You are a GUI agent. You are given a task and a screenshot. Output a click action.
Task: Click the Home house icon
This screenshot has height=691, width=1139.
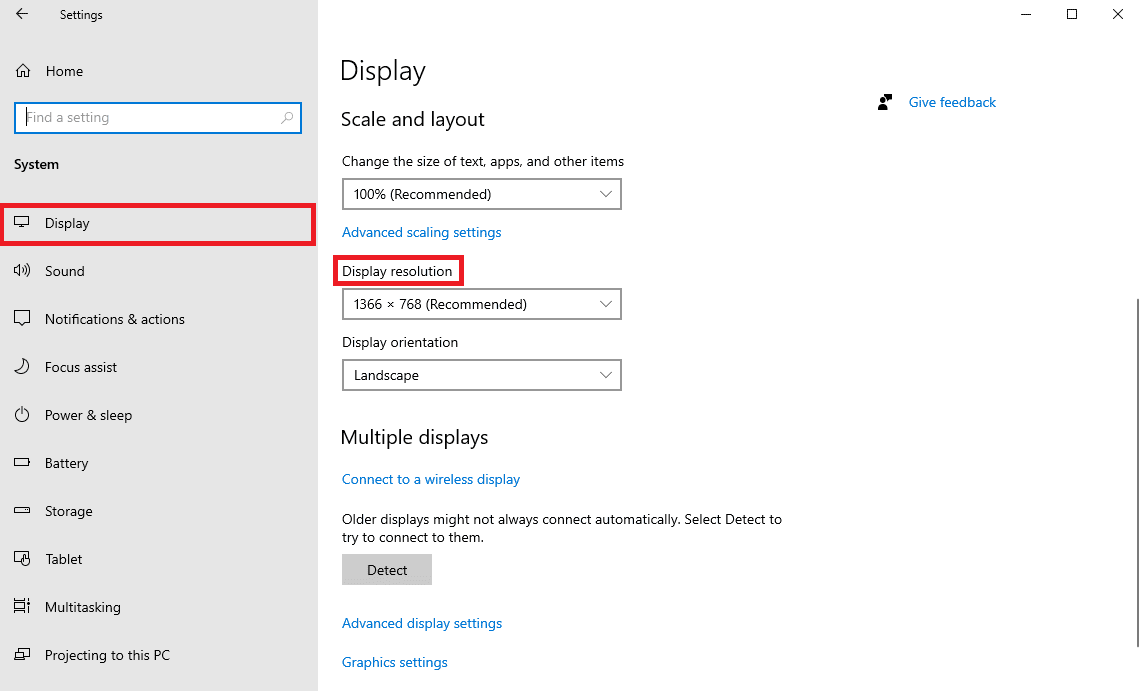(23, 70)
